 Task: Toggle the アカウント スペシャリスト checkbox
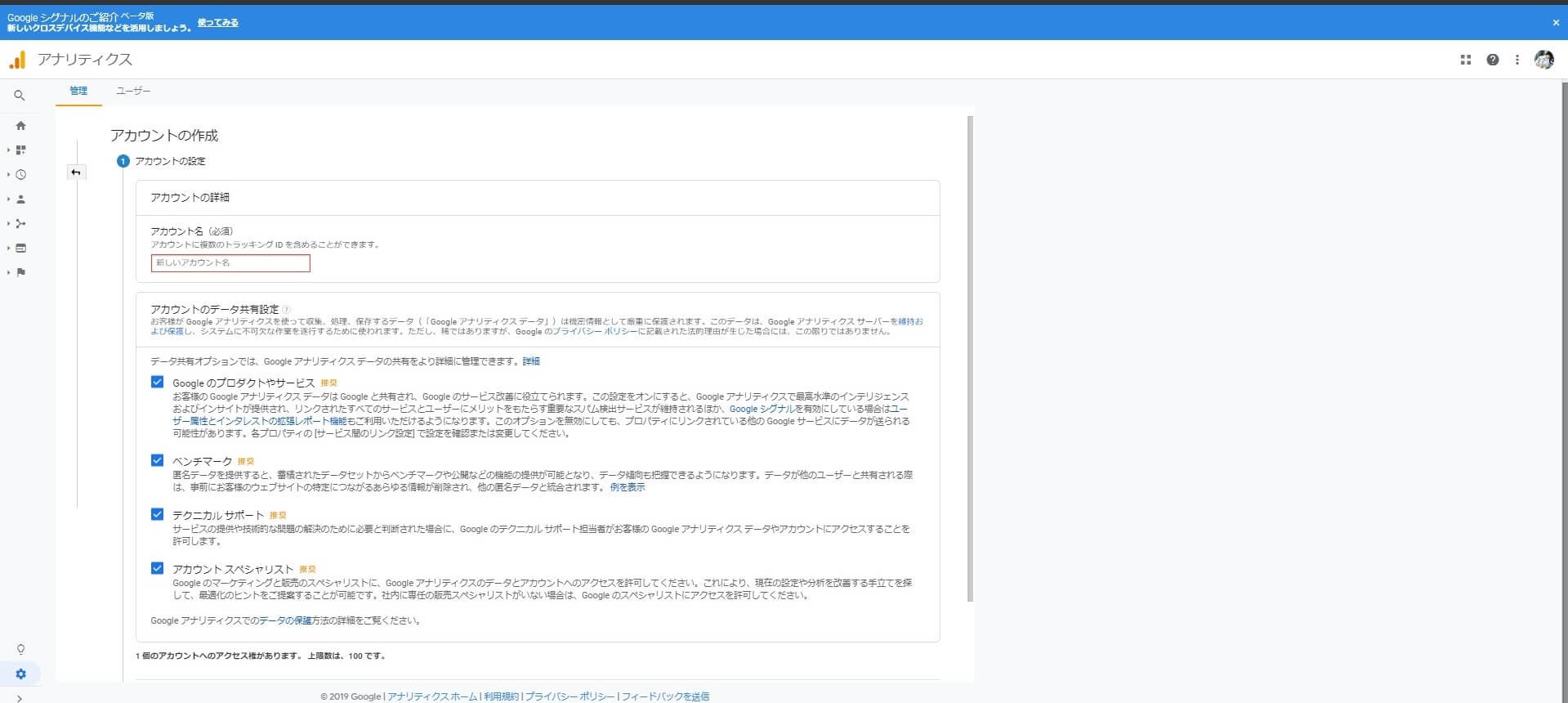158,568
